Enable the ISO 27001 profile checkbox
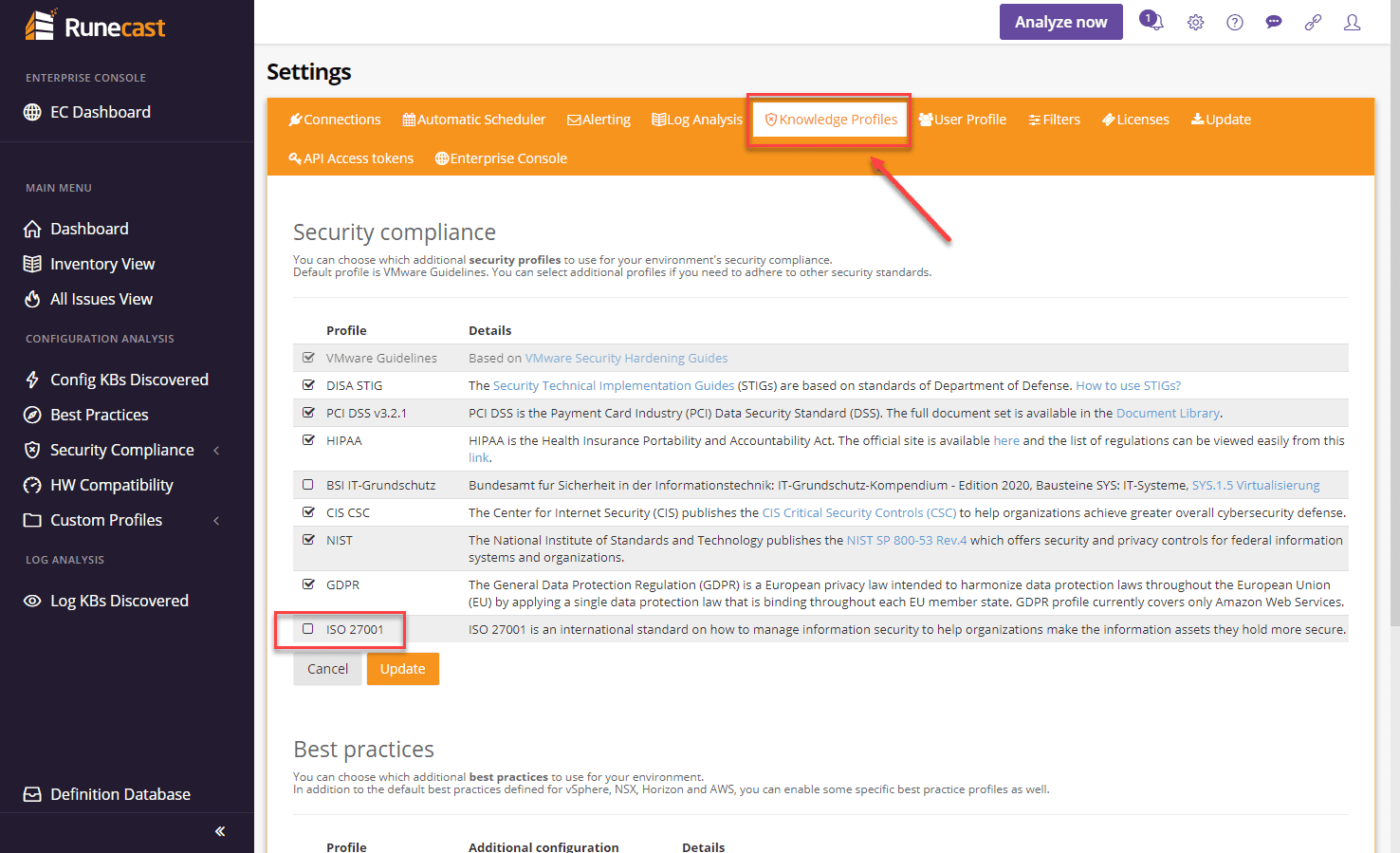1400x853 pixels. tap(308, 629)
